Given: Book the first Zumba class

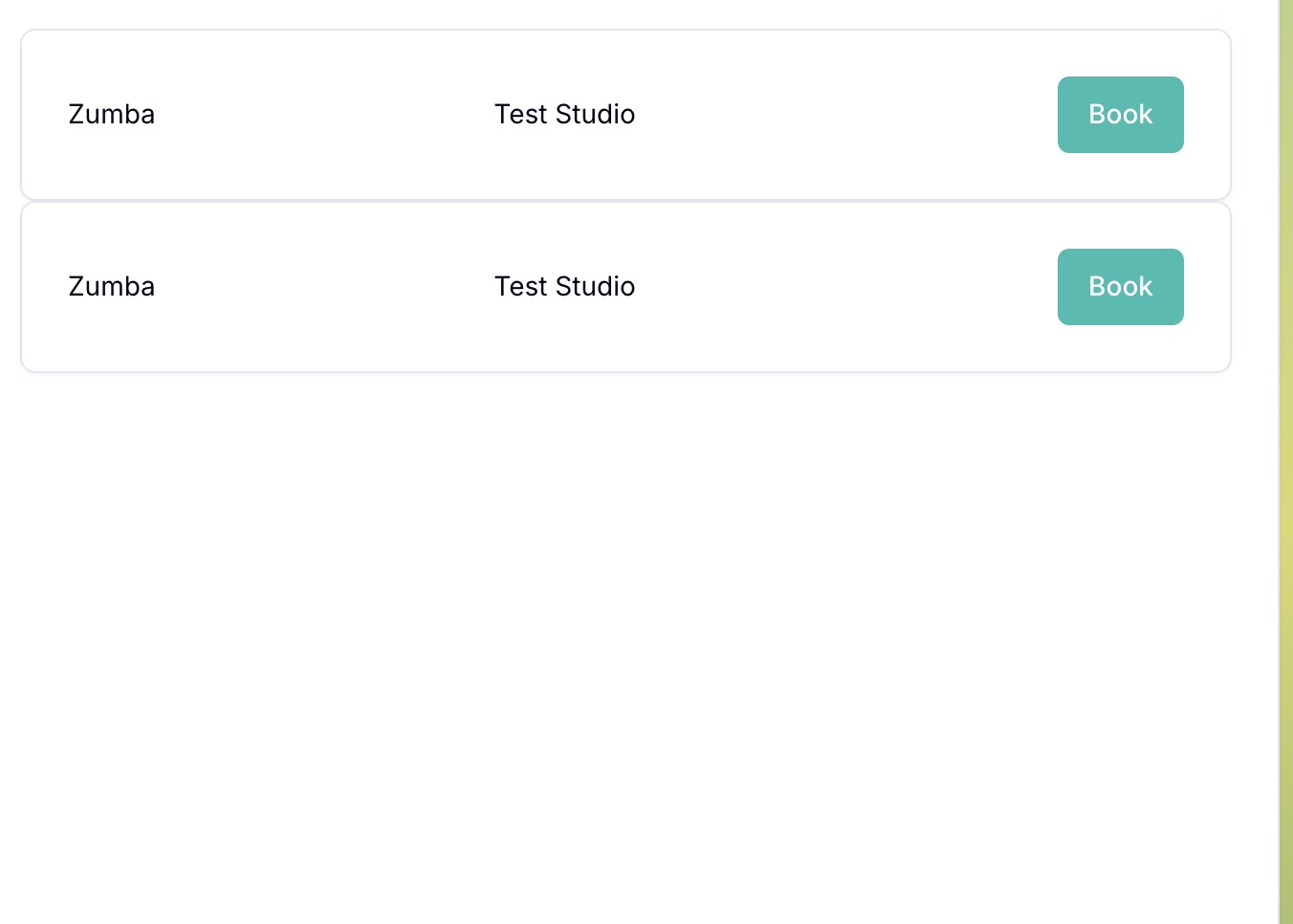Looking at the screenshot, I should [1120, 115].
